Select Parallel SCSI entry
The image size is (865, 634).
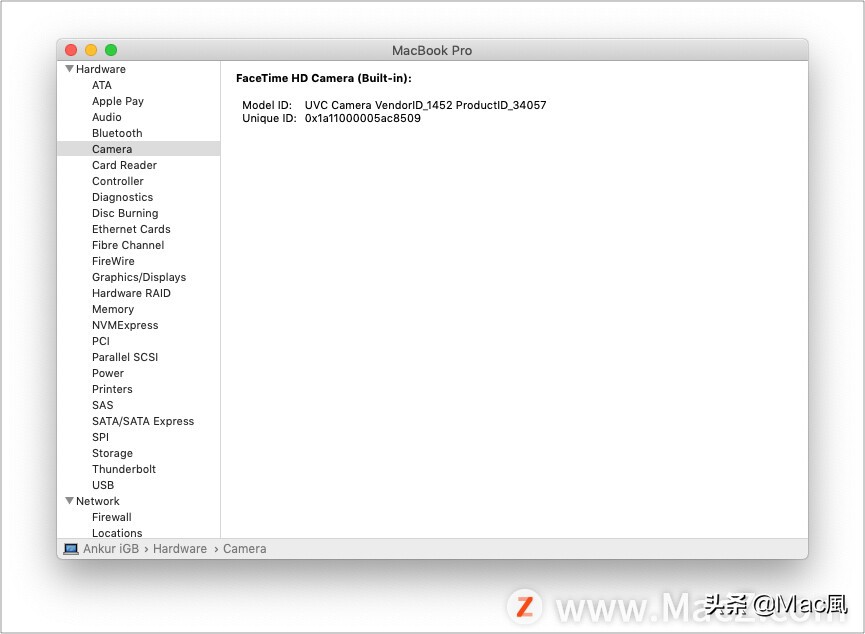pos(125,357)
